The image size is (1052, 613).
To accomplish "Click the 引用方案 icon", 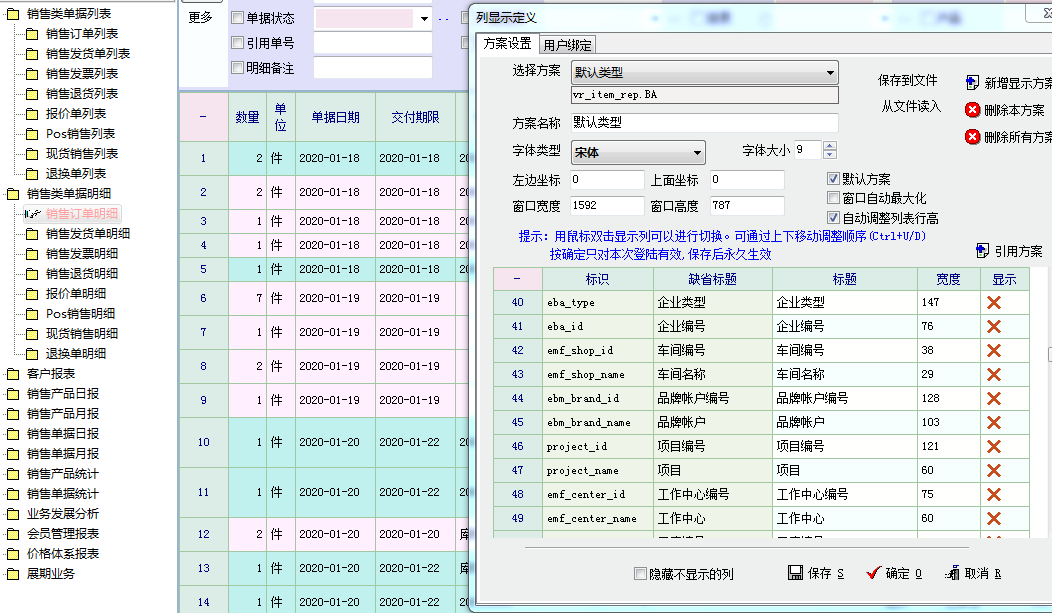I will pos(982,251).
